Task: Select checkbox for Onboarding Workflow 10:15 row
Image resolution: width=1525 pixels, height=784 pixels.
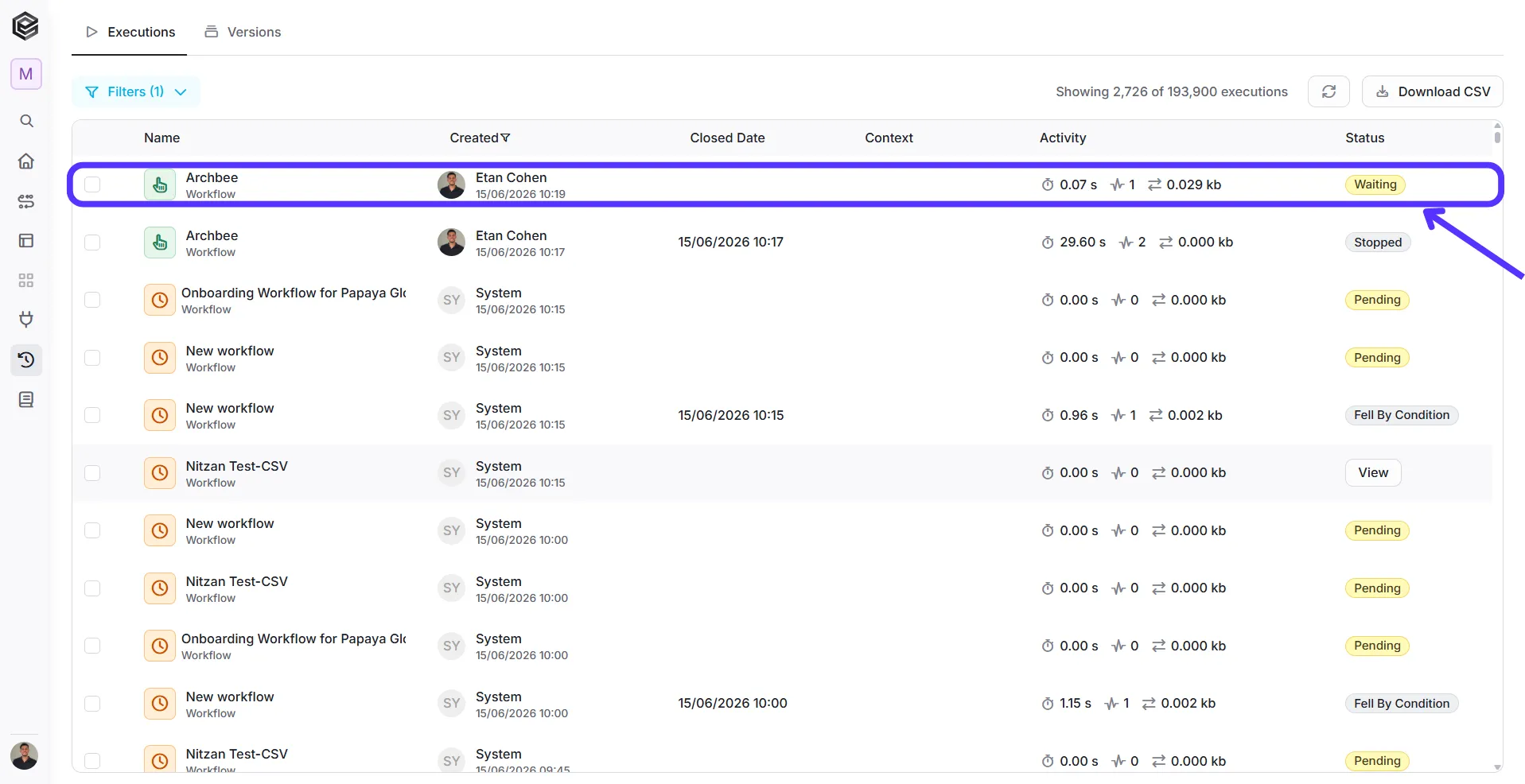Action: pos(92,300)
